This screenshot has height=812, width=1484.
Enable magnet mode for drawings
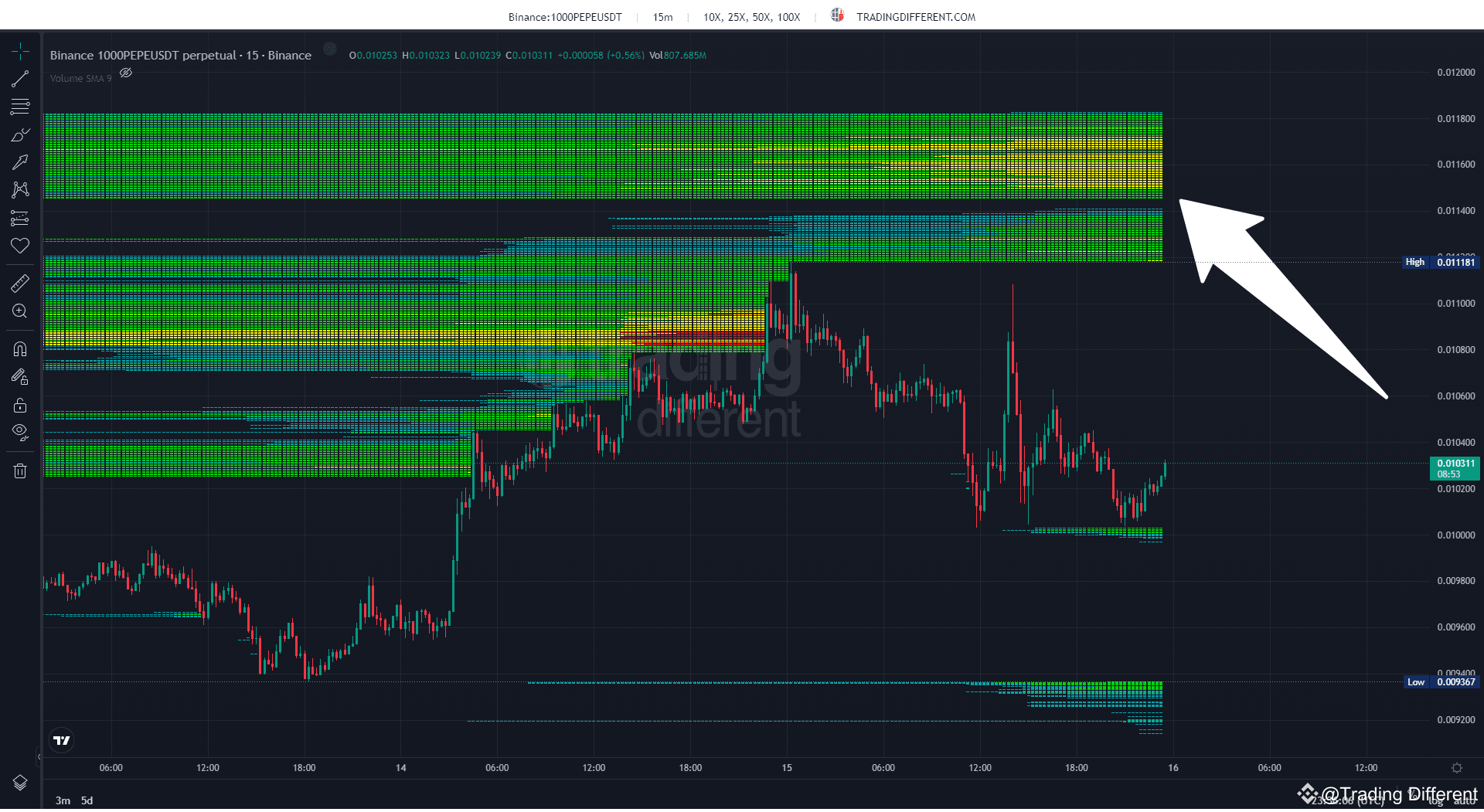[20, 348]
